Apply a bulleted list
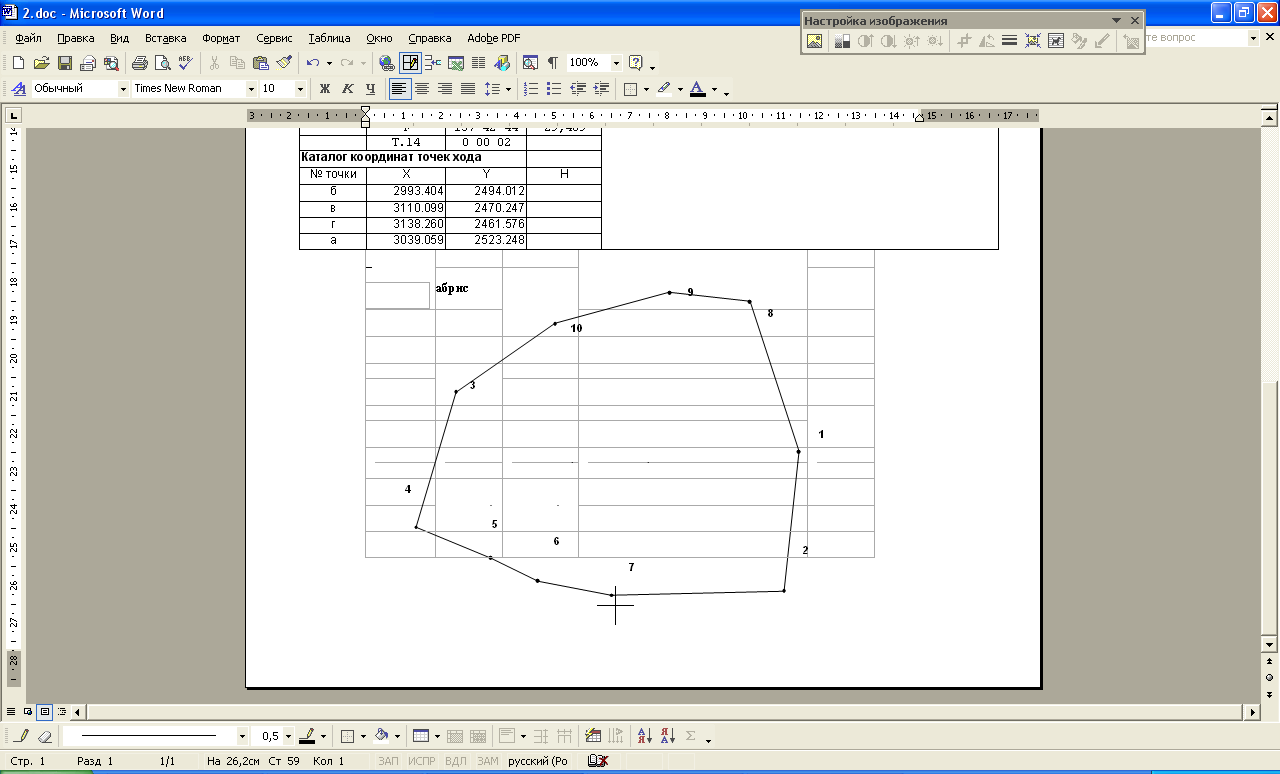This screenshot has width=1280, height=774. pos(555,89)
